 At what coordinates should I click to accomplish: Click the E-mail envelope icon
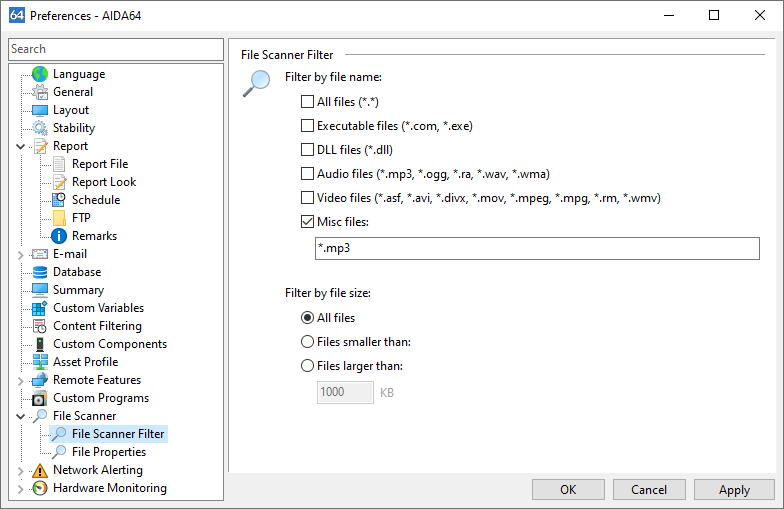click(x=40, y=254)
